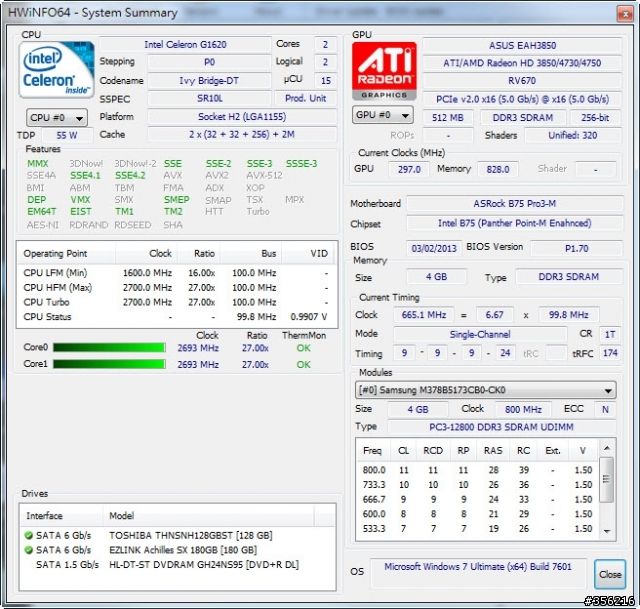Click the green status icon beside EZLINK drive
The width and height of the screenshot is (640, 609).
point(29,550)
